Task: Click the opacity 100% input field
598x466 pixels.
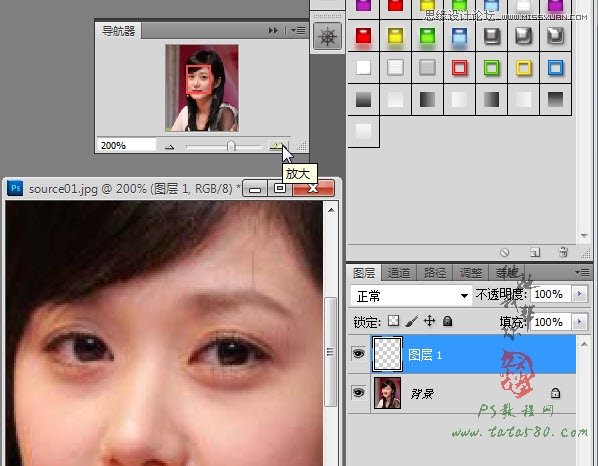Action: (551, 294)
